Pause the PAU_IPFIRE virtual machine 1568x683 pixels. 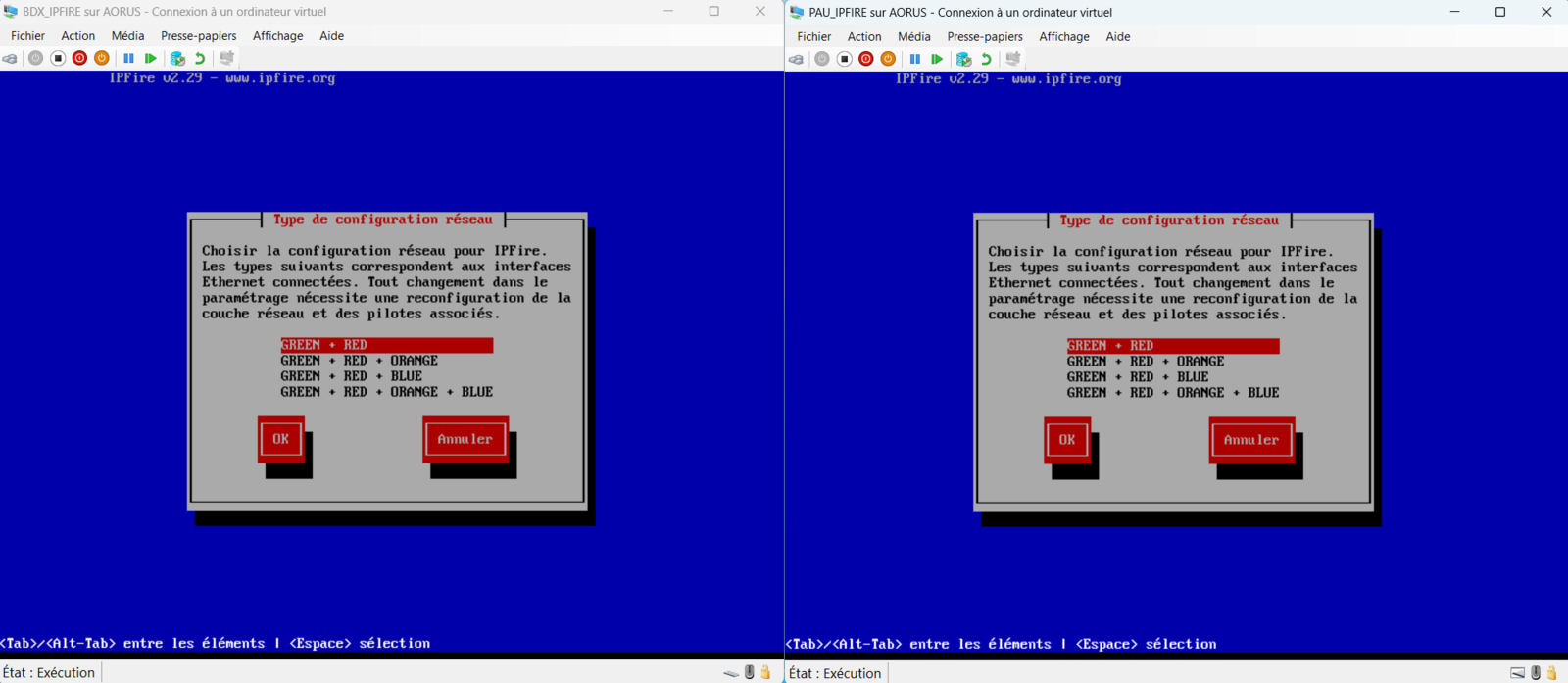[914, 59]
